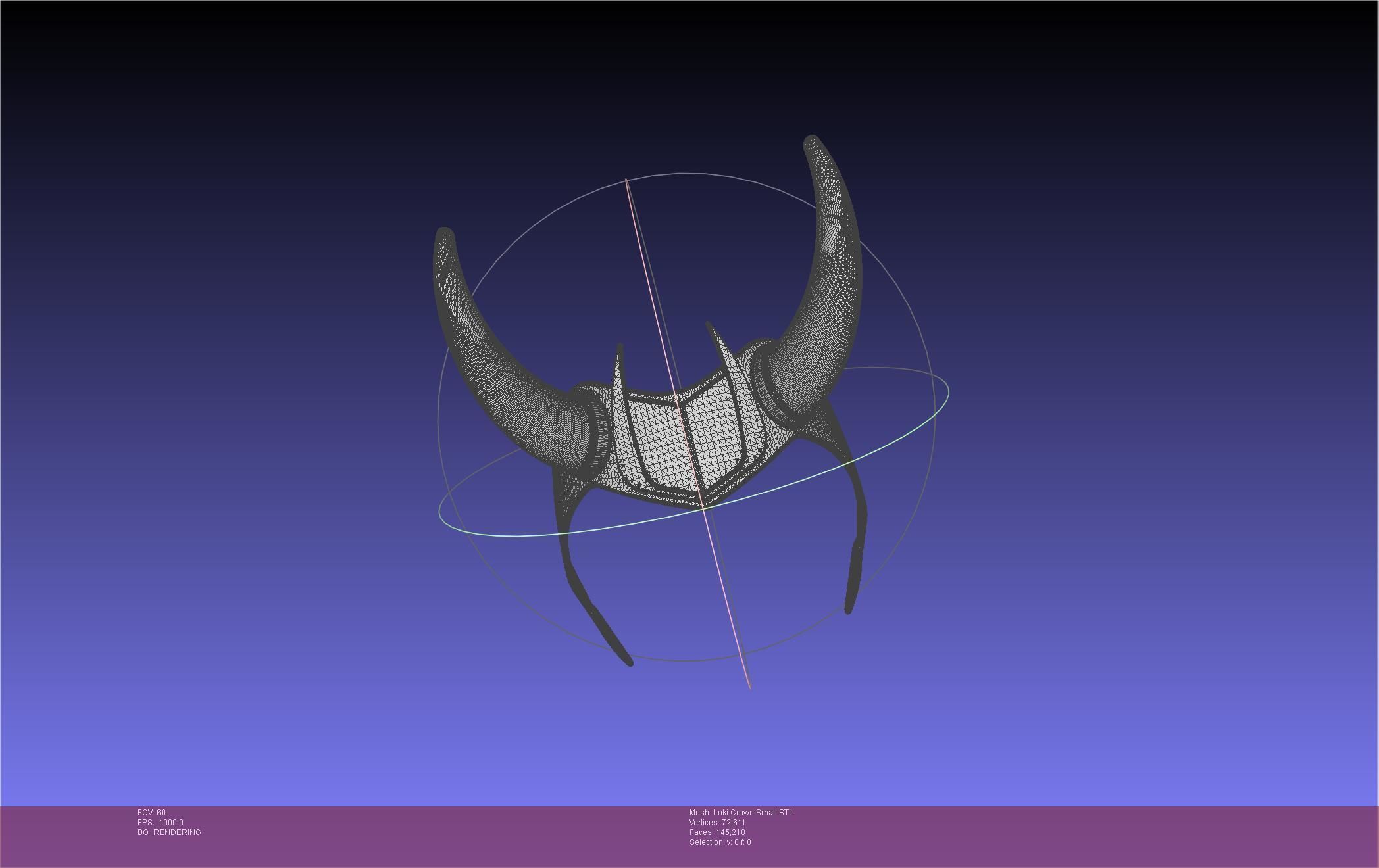Click the 'BO_RENDERING' status label
The height and width of the screenshot is (868, 1379).
169,832
